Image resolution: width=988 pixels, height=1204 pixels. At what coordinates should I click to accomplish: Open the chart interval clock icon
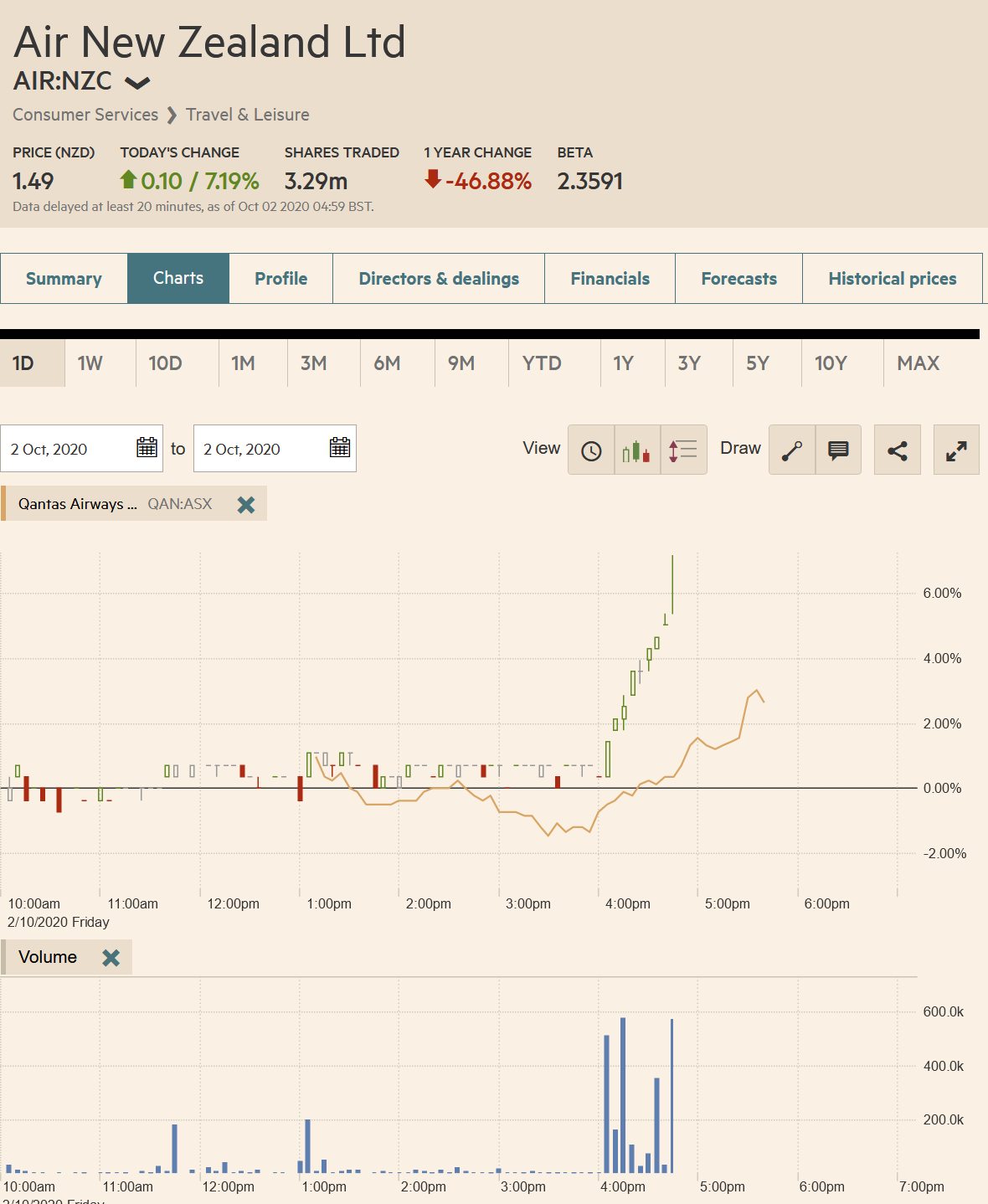591,450
